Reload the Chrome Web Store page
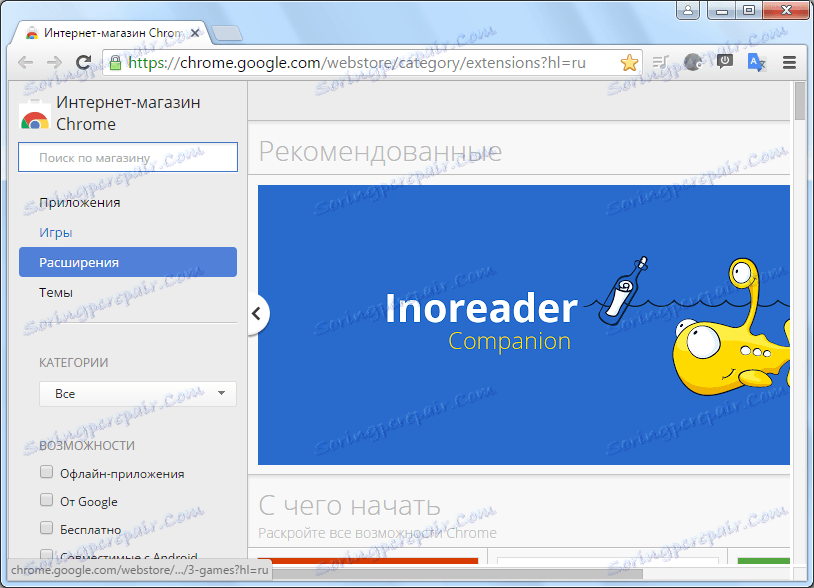 [x=83, y=63]
